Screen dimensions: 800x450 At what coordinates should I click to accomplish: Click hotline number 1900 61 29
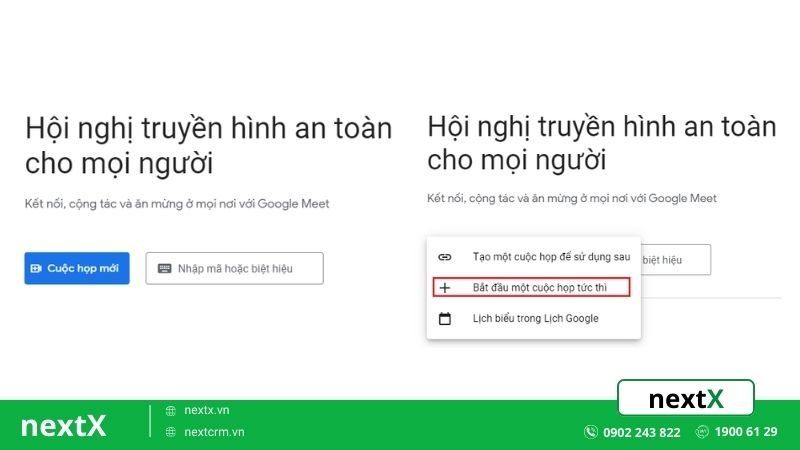click(746, 432)
